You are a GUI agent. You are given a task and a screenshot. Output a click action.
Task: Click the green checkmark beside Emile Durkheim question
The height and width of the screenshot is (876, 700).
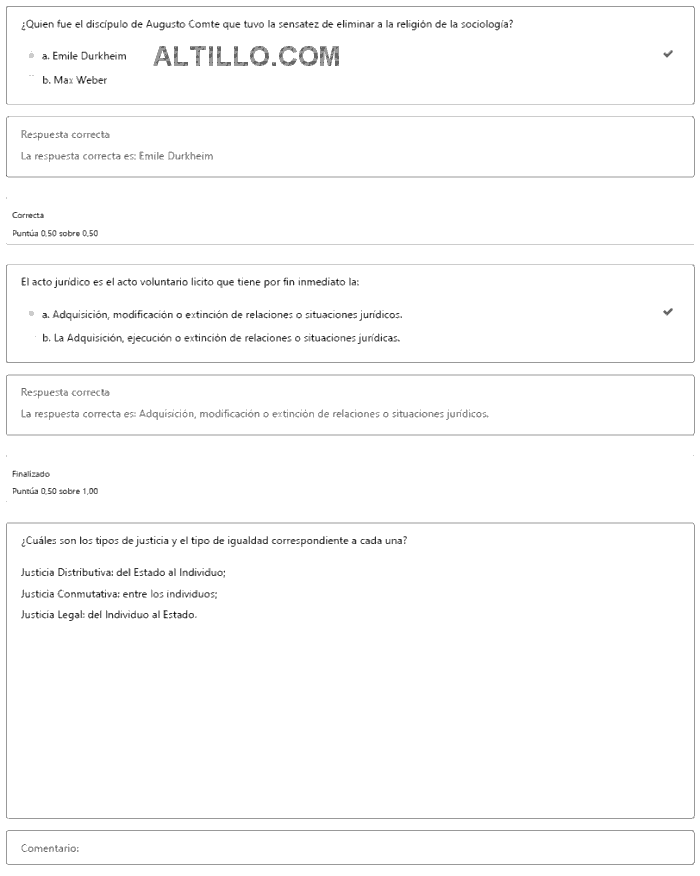click(x=668, y=54)
